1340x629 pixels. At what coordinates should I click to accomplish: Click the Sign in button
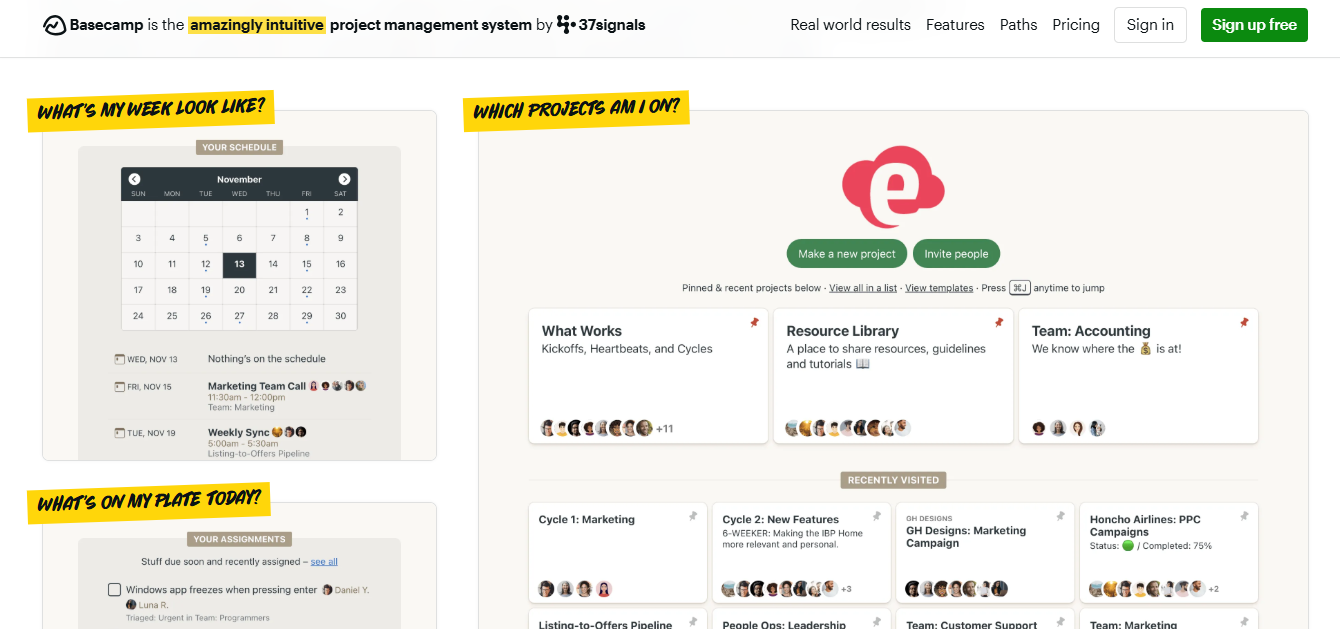pos(1150,25)
